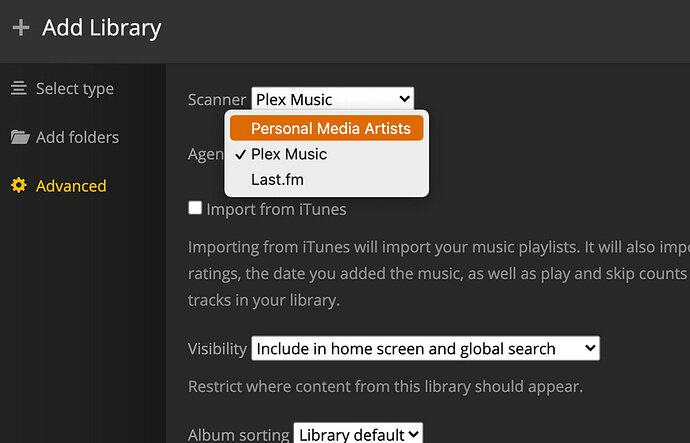
Task: Click the Visibility label
Action: coord(217,349)
